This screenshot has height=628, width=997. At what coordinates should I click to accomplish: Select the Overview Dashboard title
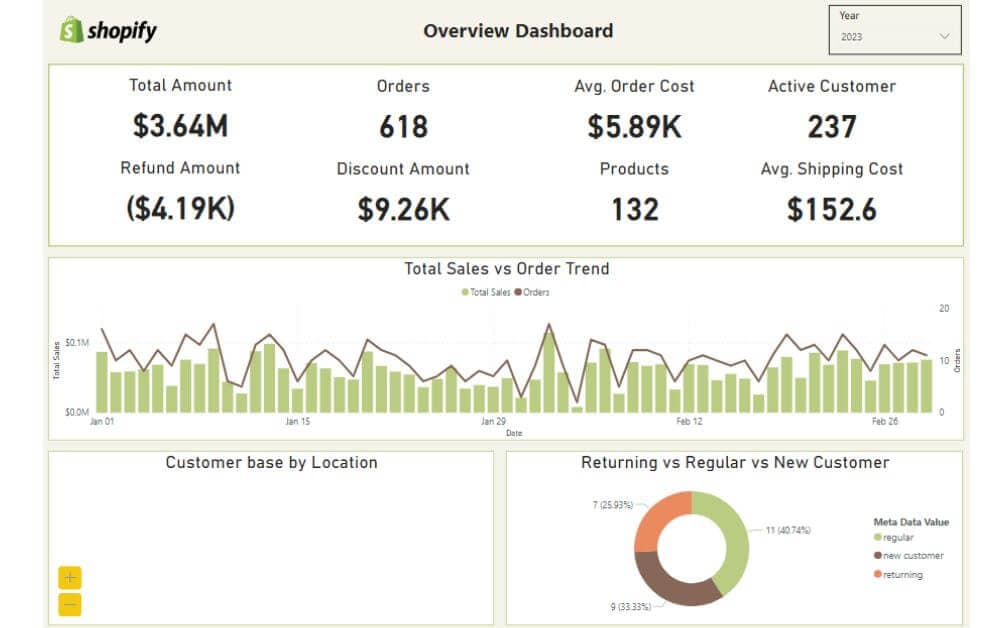[518, 31]
